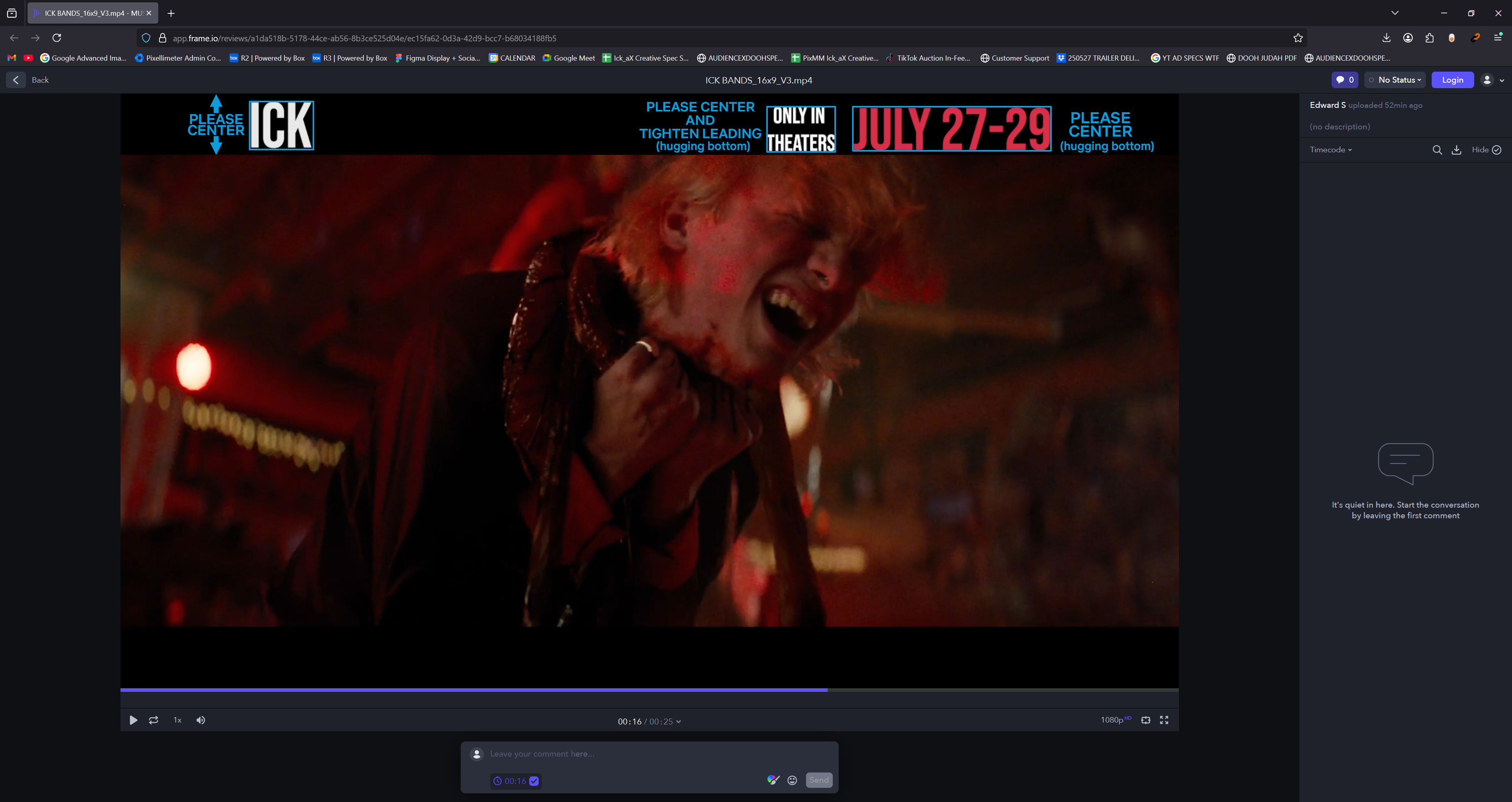This screenshot has height=802, width=1512.
Task: Open YouTube bookmark icon
Action: (28, 58)
